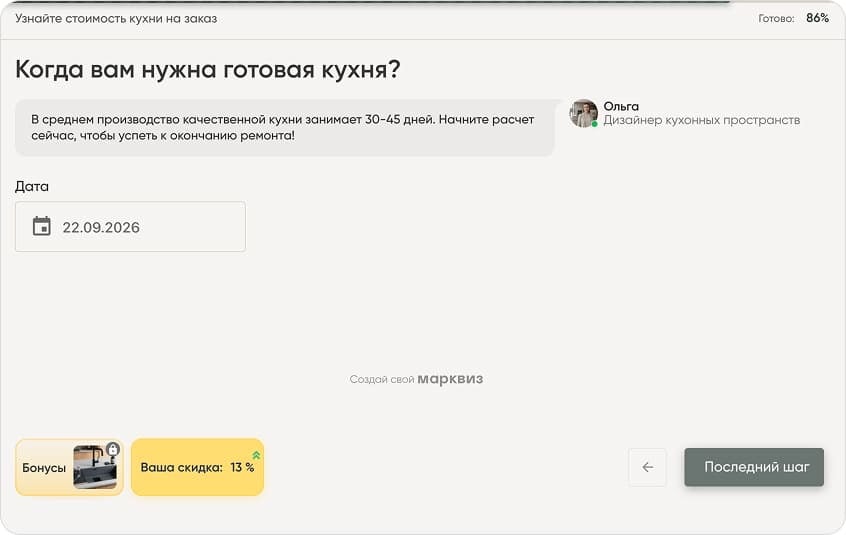Image resolution: width=846 pixels, height=535 pixels.
Task: Click the Готово: label
Action: click(x=776, y=18)
